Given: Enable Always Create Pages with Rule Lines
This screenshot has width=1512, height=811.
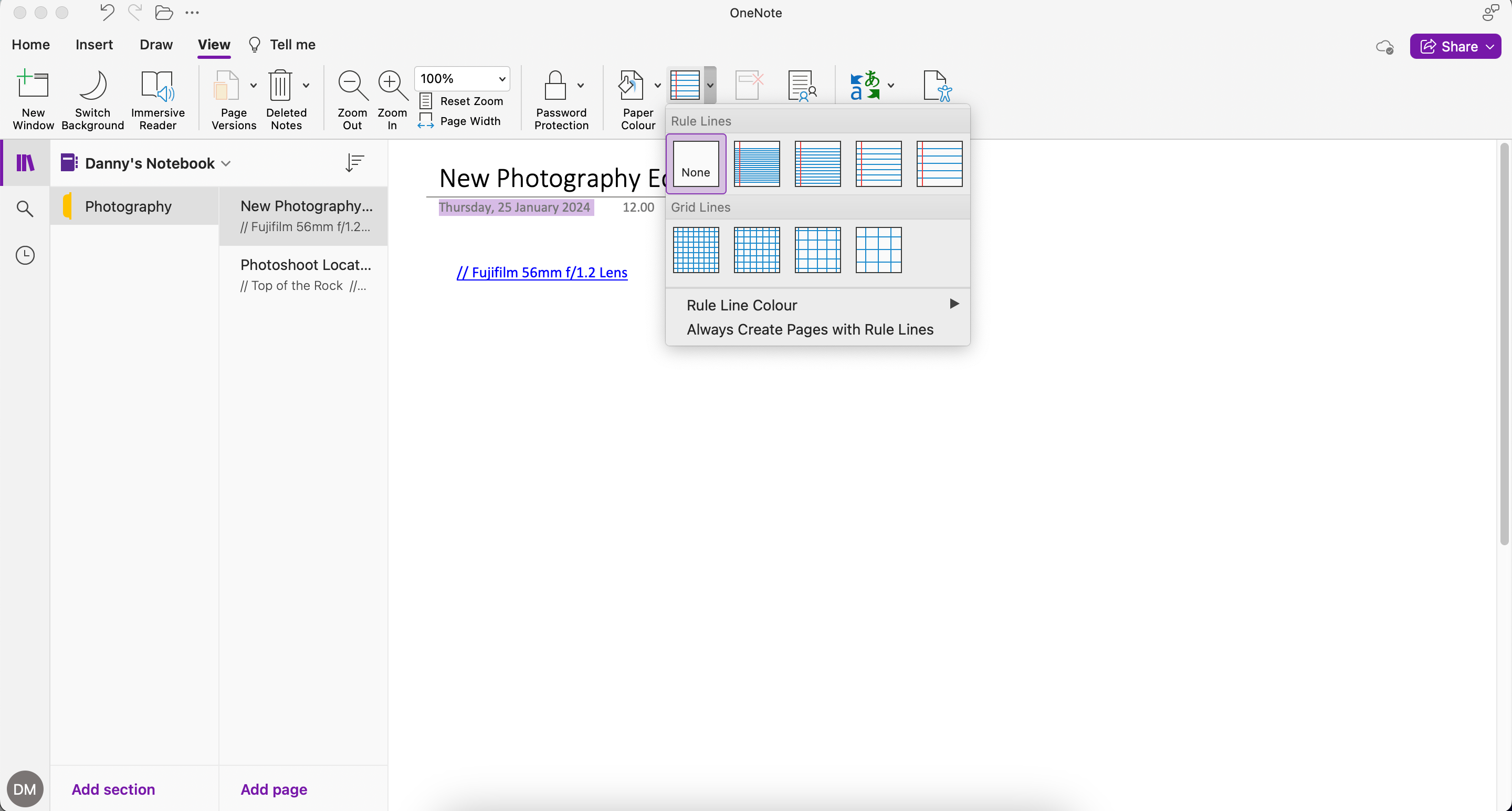Looking at the screenshot, I should coord(810,329).
